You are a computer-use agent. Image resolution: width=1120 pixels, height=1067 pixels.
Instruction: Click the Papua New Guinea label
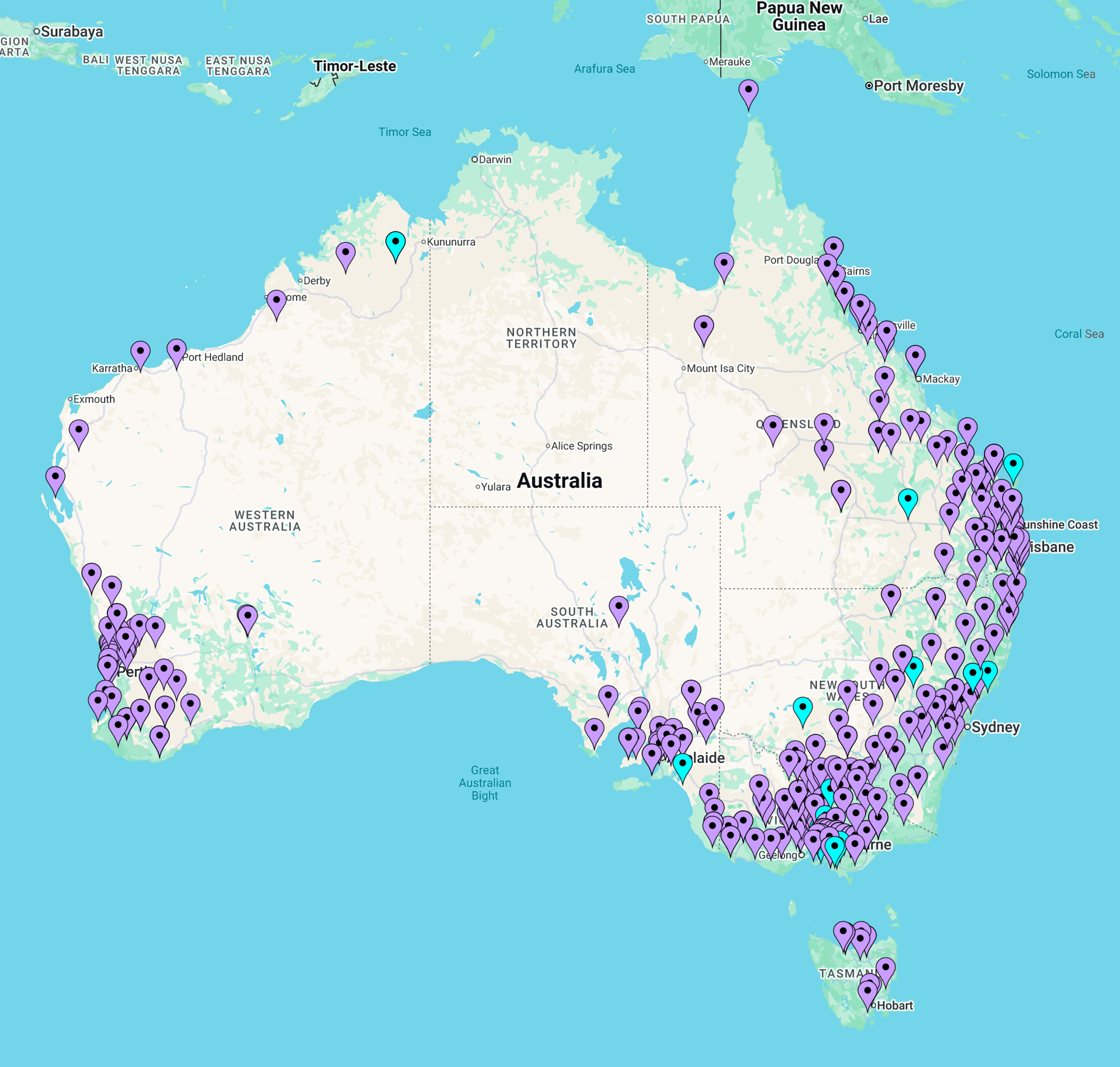click(799, 16)
